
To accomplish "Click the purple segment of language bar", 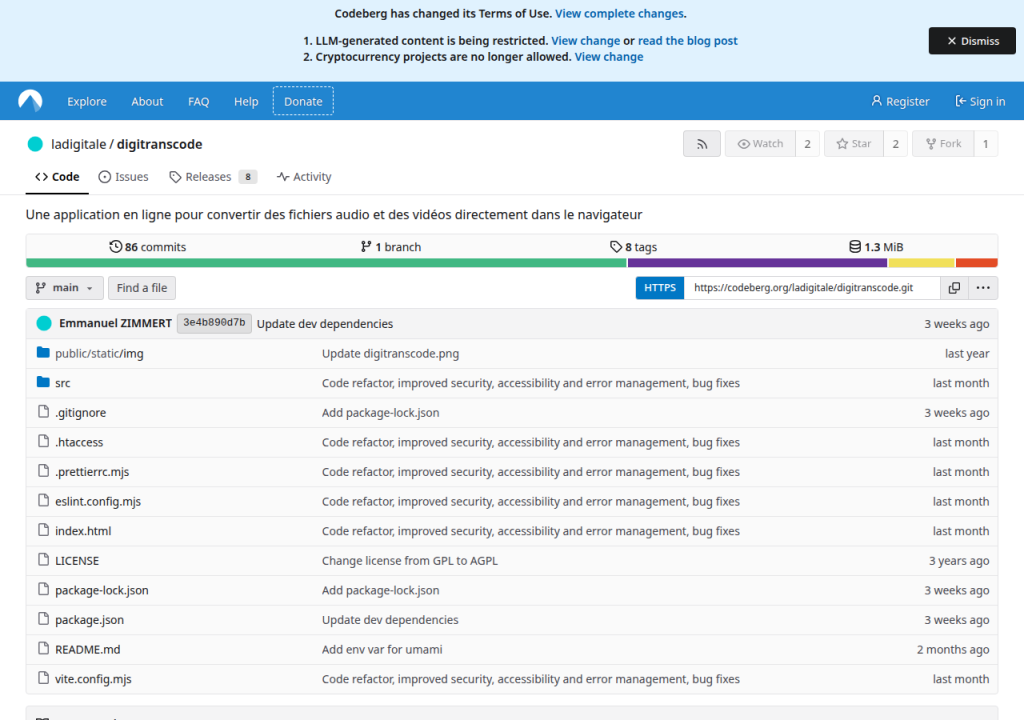I will point(758,263).
